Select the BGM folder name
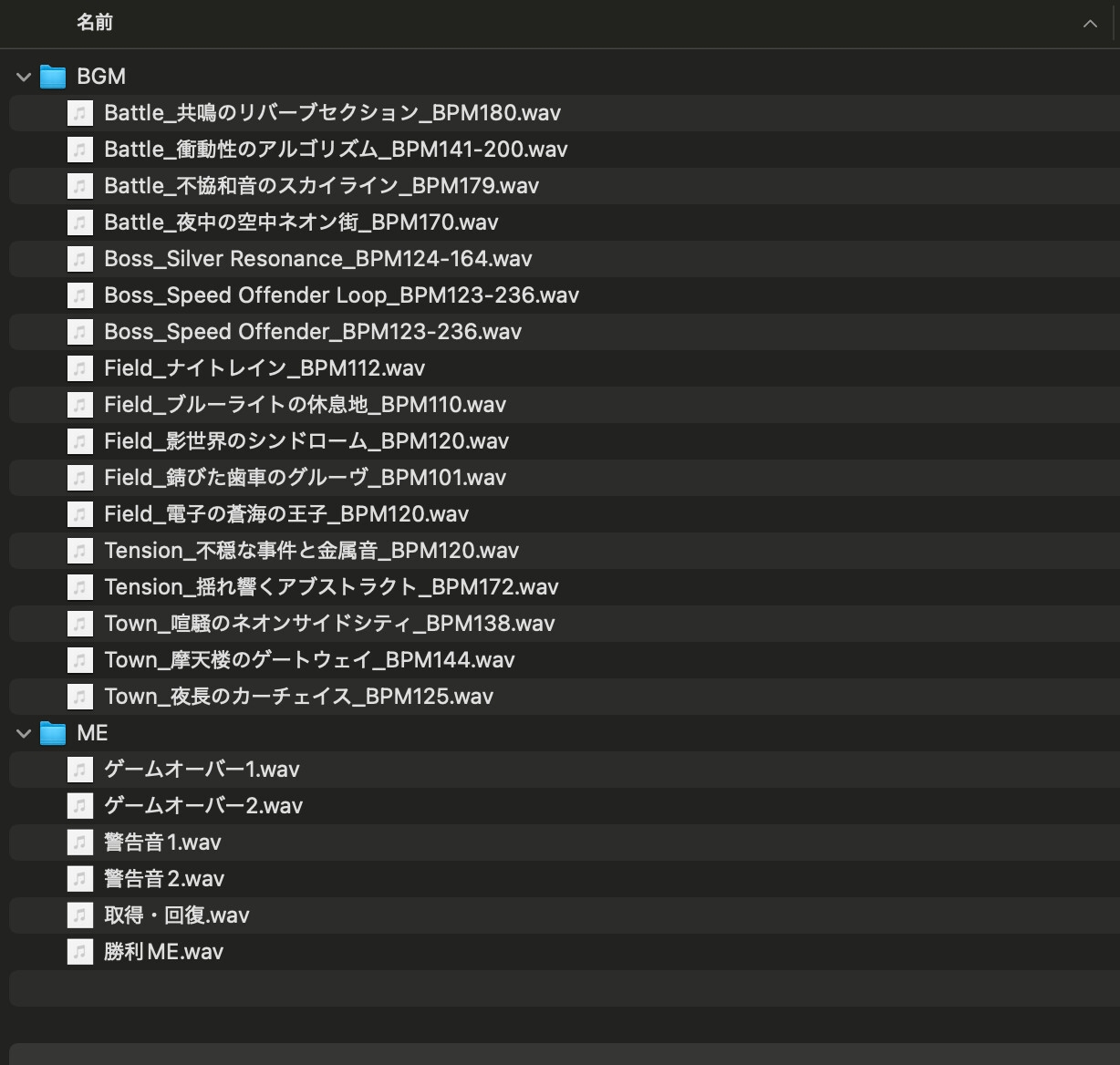 (101, 77)
